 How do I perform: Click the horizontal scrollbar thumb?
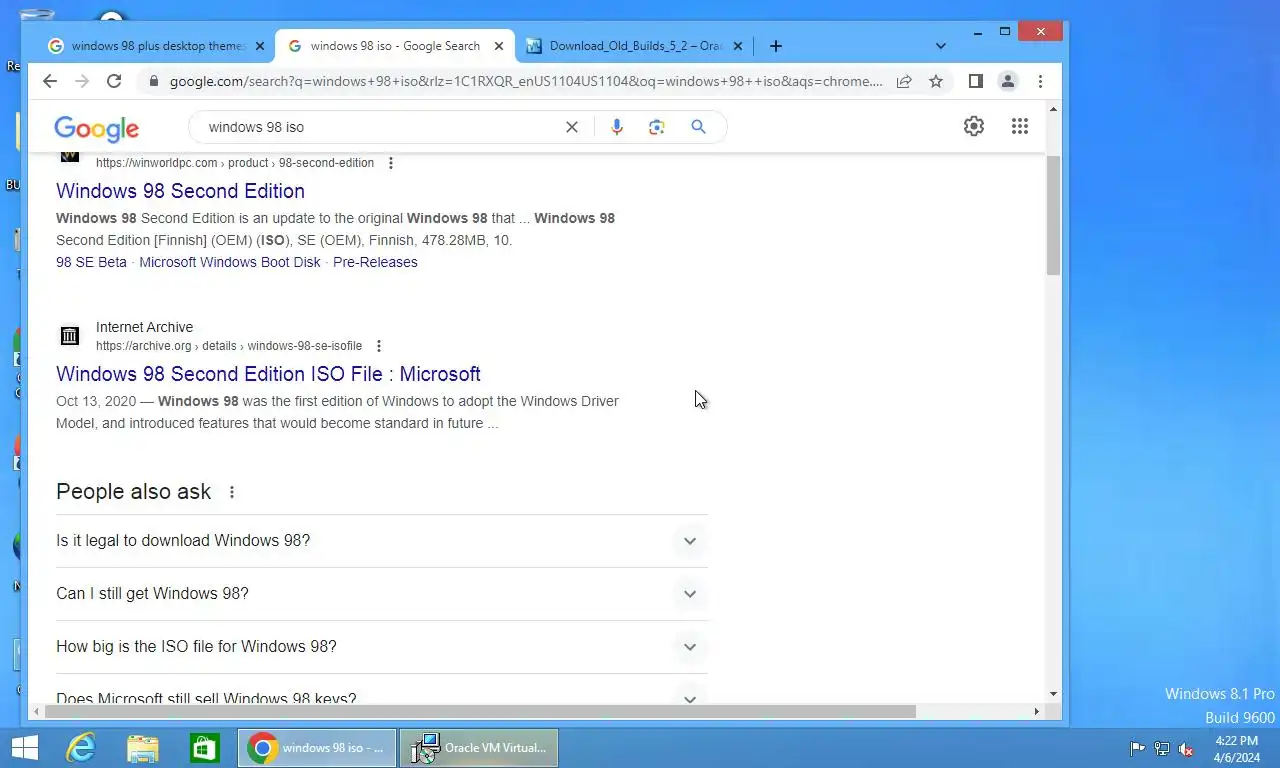pos(479,712)
